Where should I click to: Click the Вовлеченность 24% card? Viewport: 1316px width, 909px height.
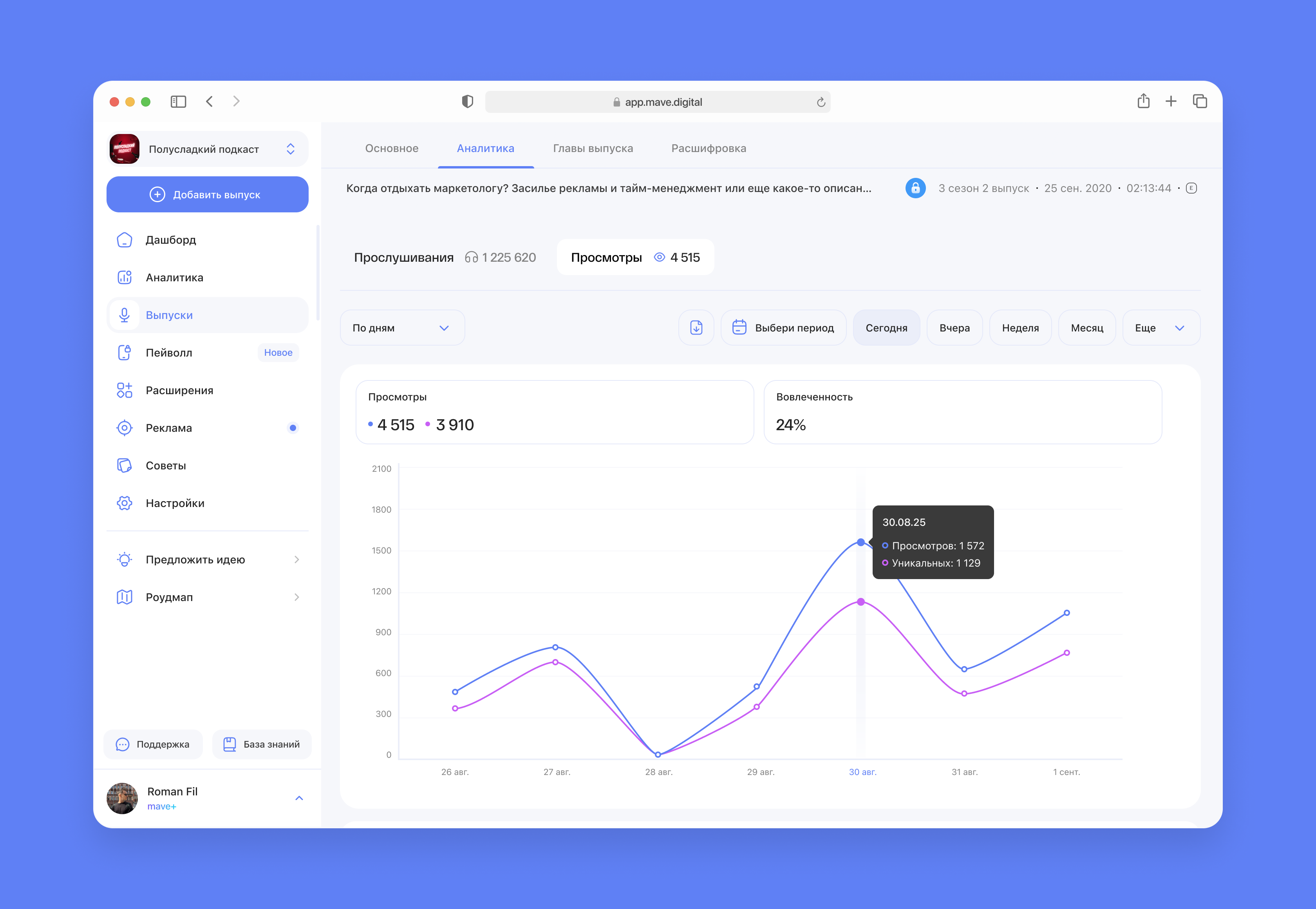(x=963, y=412)
